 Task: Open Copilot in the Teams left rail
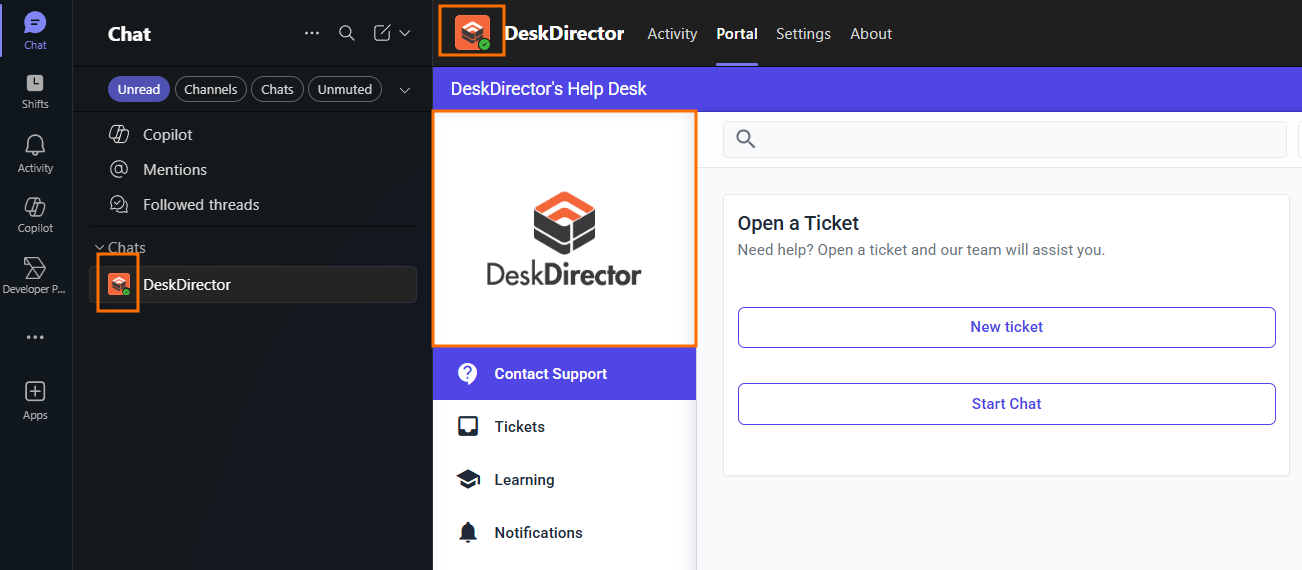(35, 214)
